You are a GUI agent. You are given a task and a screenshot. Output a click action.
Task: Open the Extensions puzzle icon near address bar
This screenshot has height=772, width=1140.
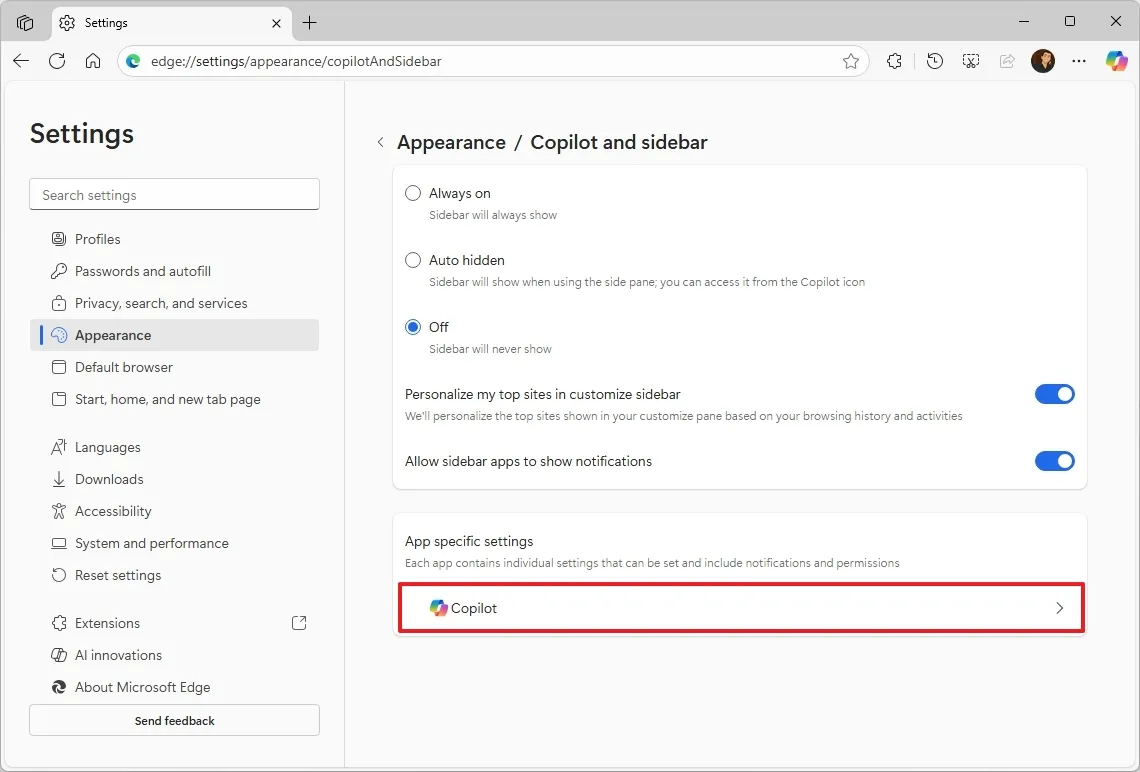pyautogui.click(x=893, y=61)
